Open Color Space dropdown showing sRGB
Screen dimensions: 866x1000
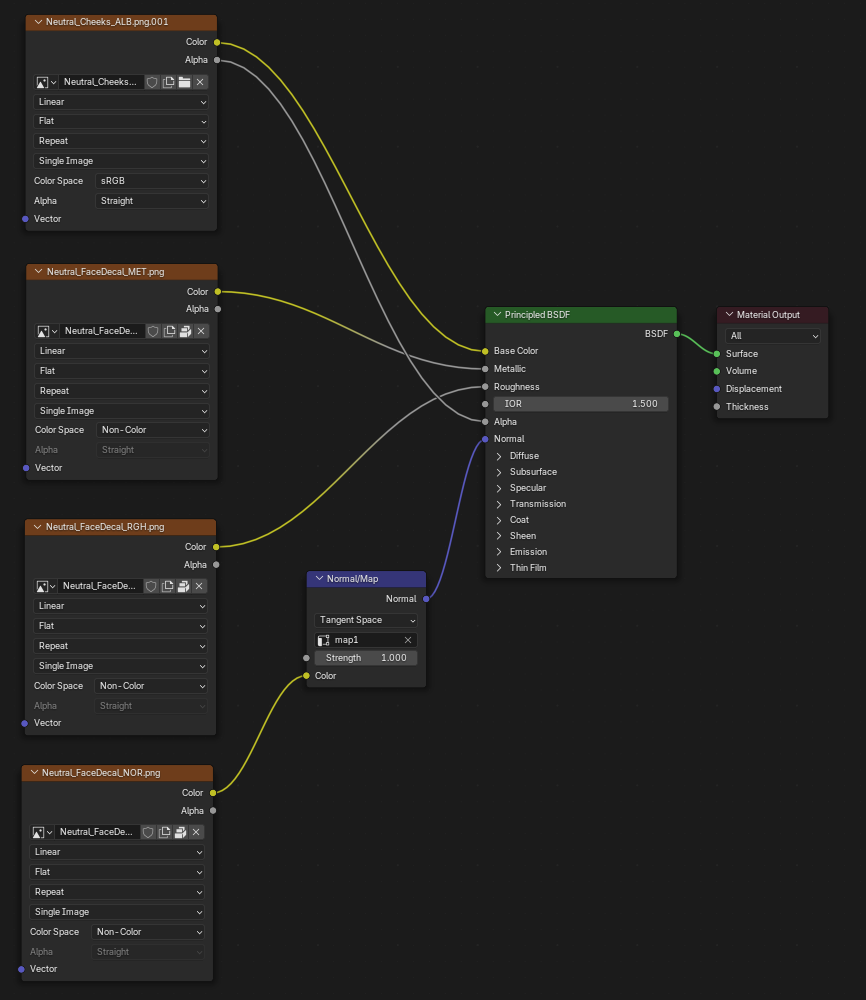tap(153, 181)
